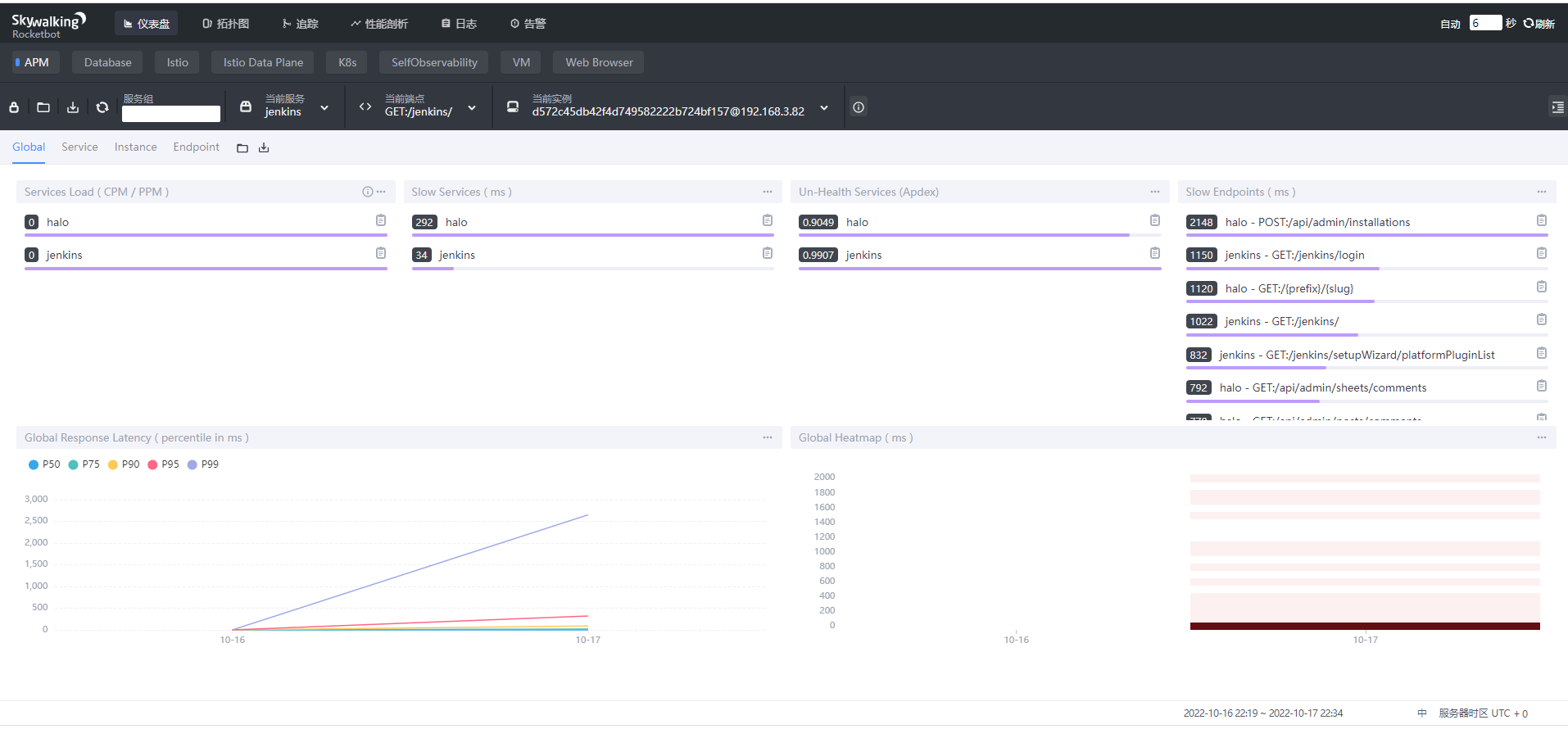Click the refresh interval seconds field

click(x=1485, y=23)
